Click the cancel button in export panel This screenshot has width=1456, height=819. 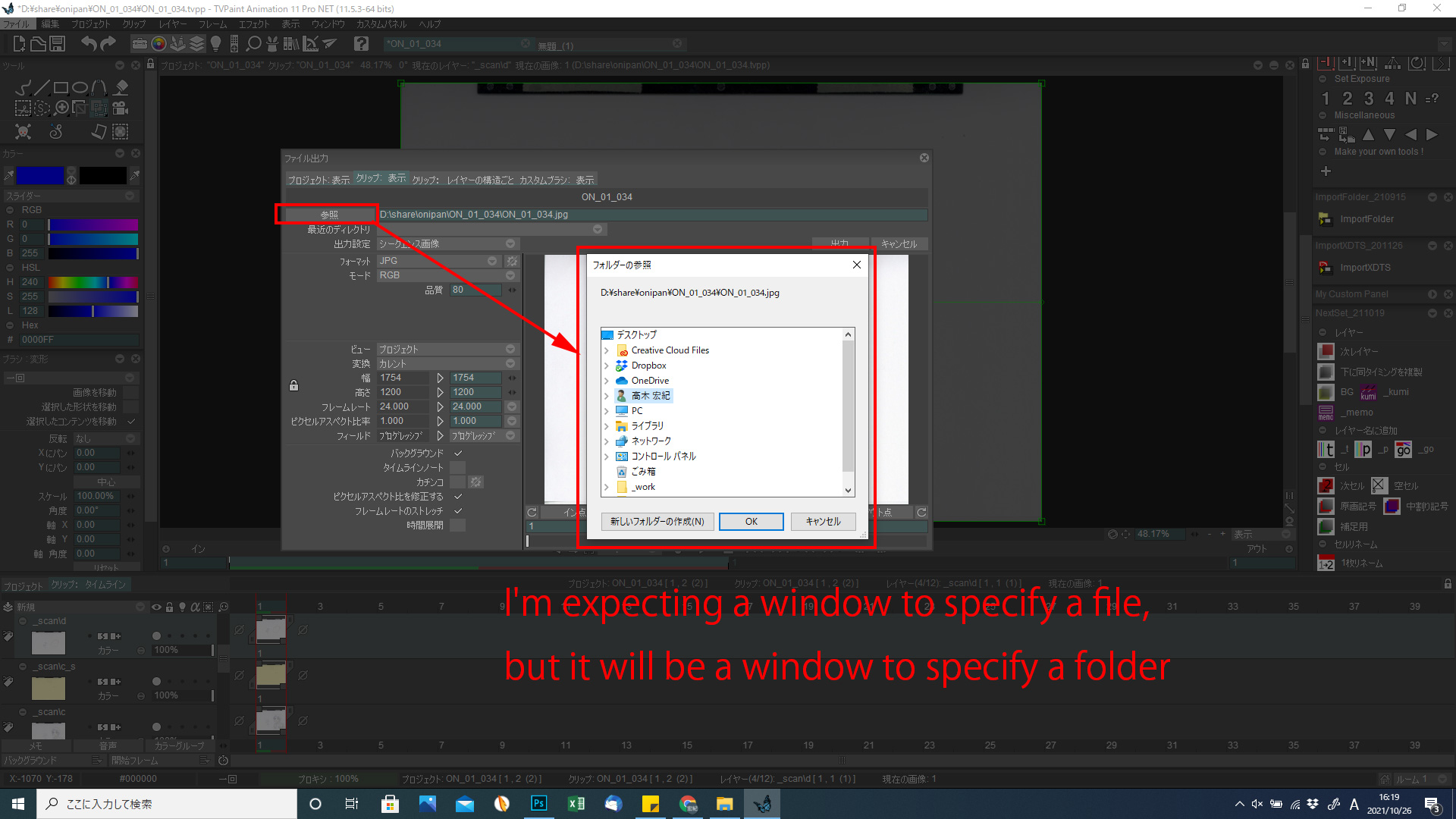coord(899,244)
